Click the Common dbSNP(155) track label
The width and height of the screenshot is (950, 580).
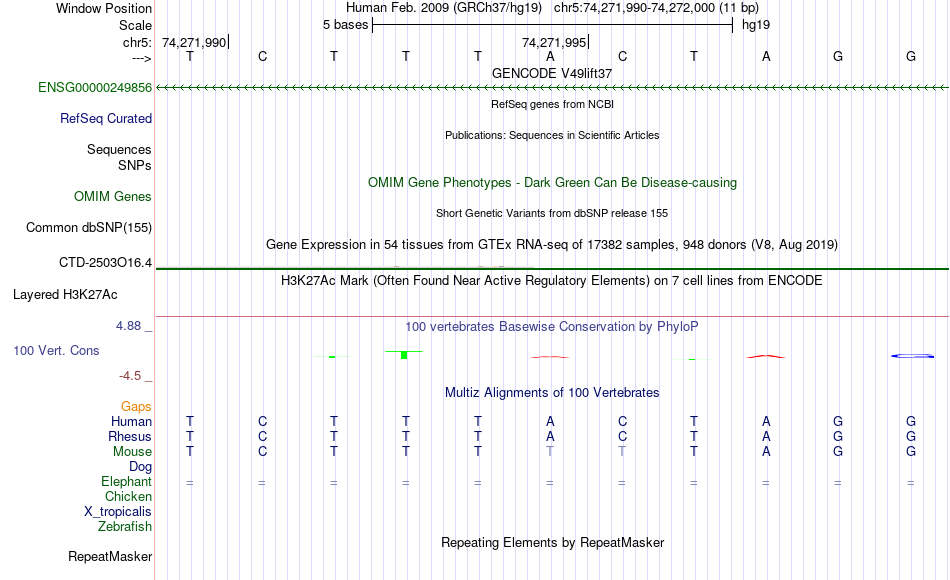(89, 227)
